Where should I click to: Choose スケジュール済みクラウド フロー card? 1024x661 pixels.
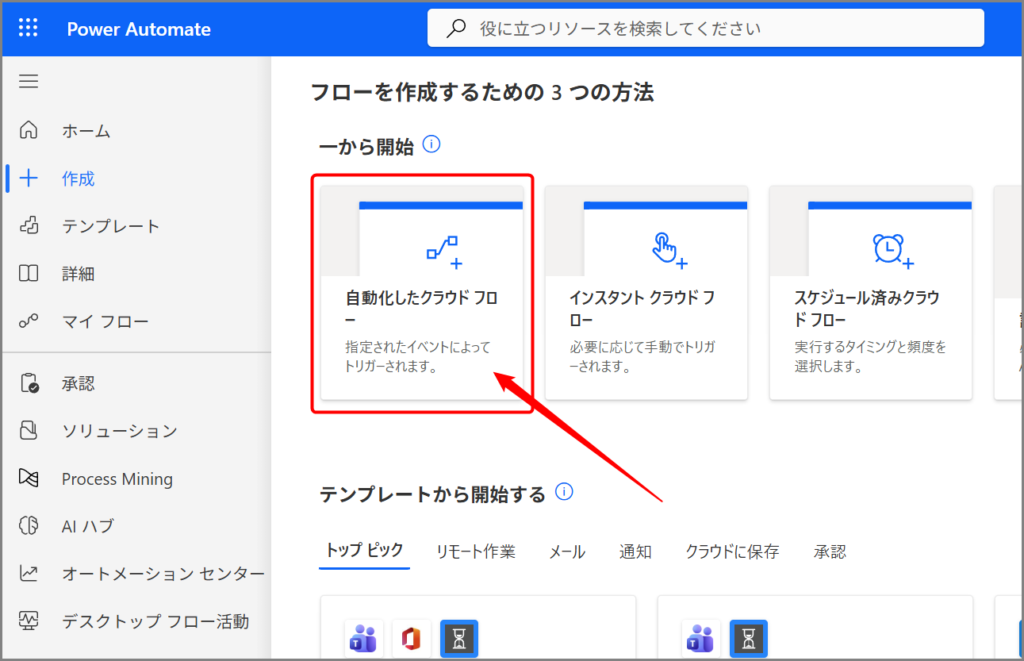(x=871, y=293)
